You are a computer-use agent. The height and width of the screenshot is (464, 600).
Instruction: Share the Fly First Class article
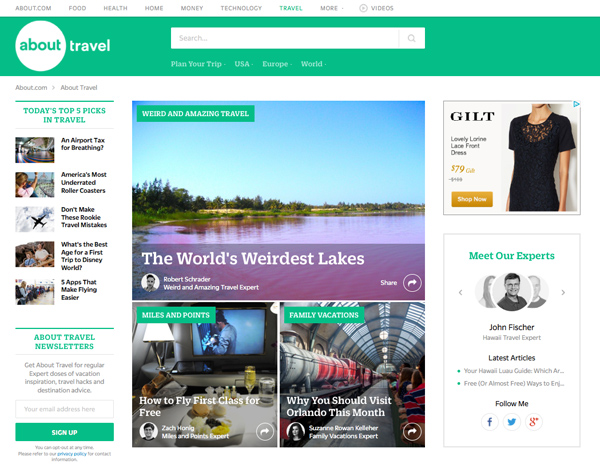coord(265,432)
